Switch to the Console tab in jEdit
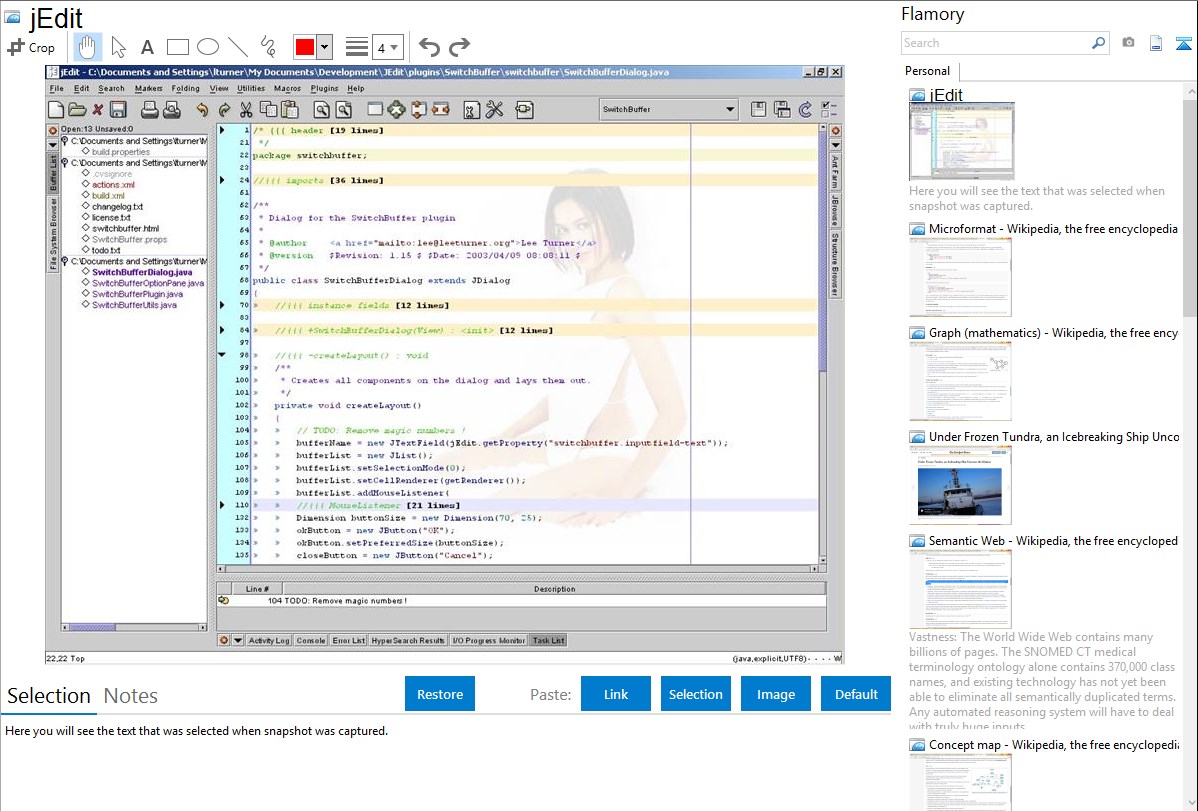The width and height of the screenshot is (1198, 811). (310, 641)
